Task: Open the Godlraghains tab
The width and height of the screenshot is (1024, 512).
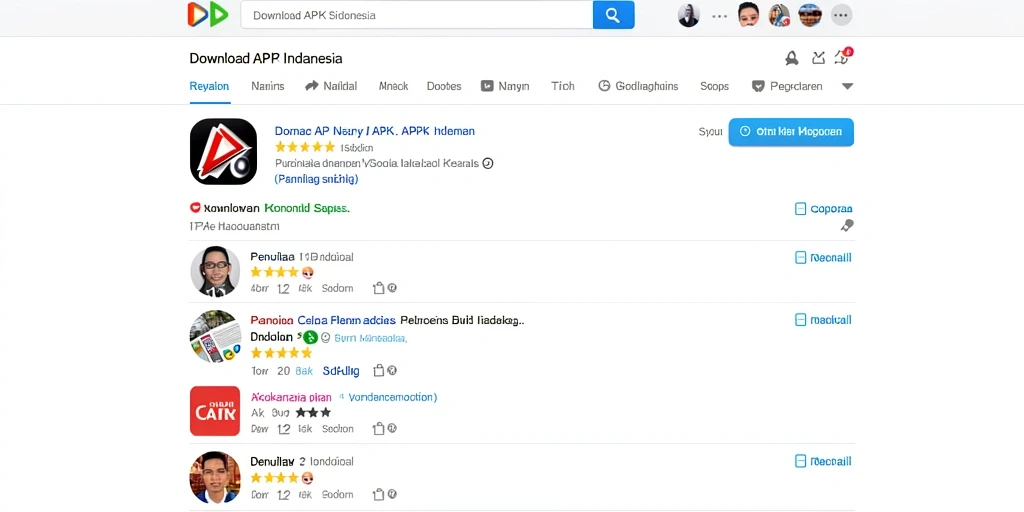Action: click(x=638, y=86)
